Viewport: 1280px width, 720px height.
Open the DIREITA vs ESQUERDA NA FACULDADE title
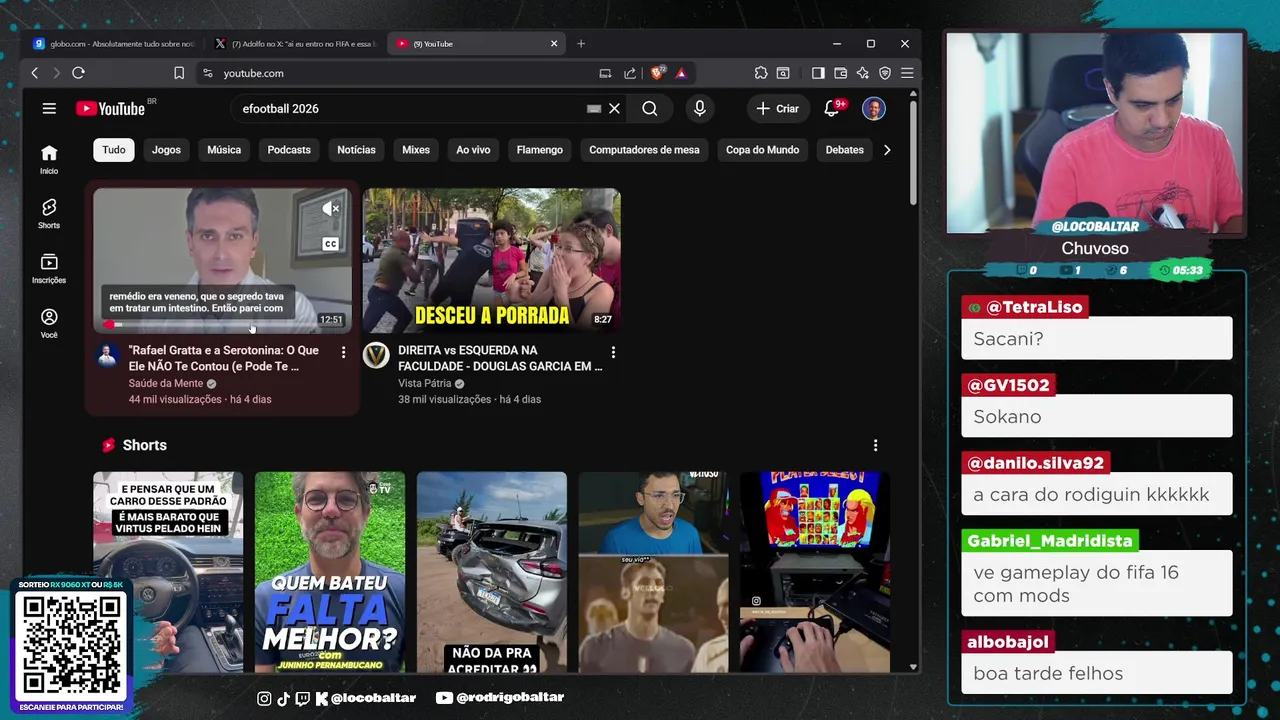tap(500, 358)
